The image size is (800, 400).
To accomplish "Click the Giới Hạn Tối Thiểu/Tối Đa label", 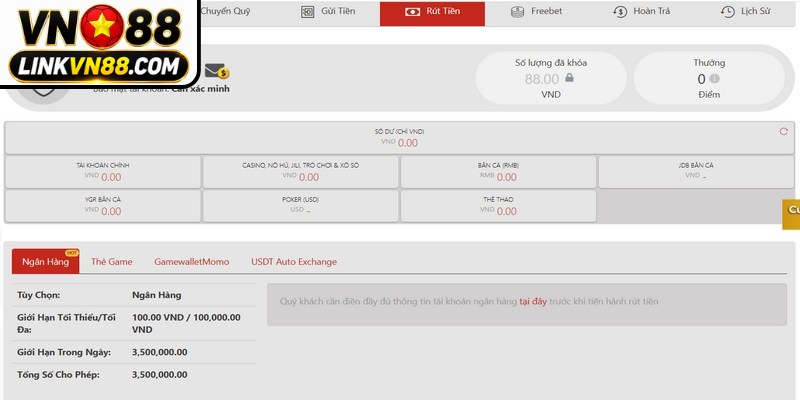I will (66, 323).
